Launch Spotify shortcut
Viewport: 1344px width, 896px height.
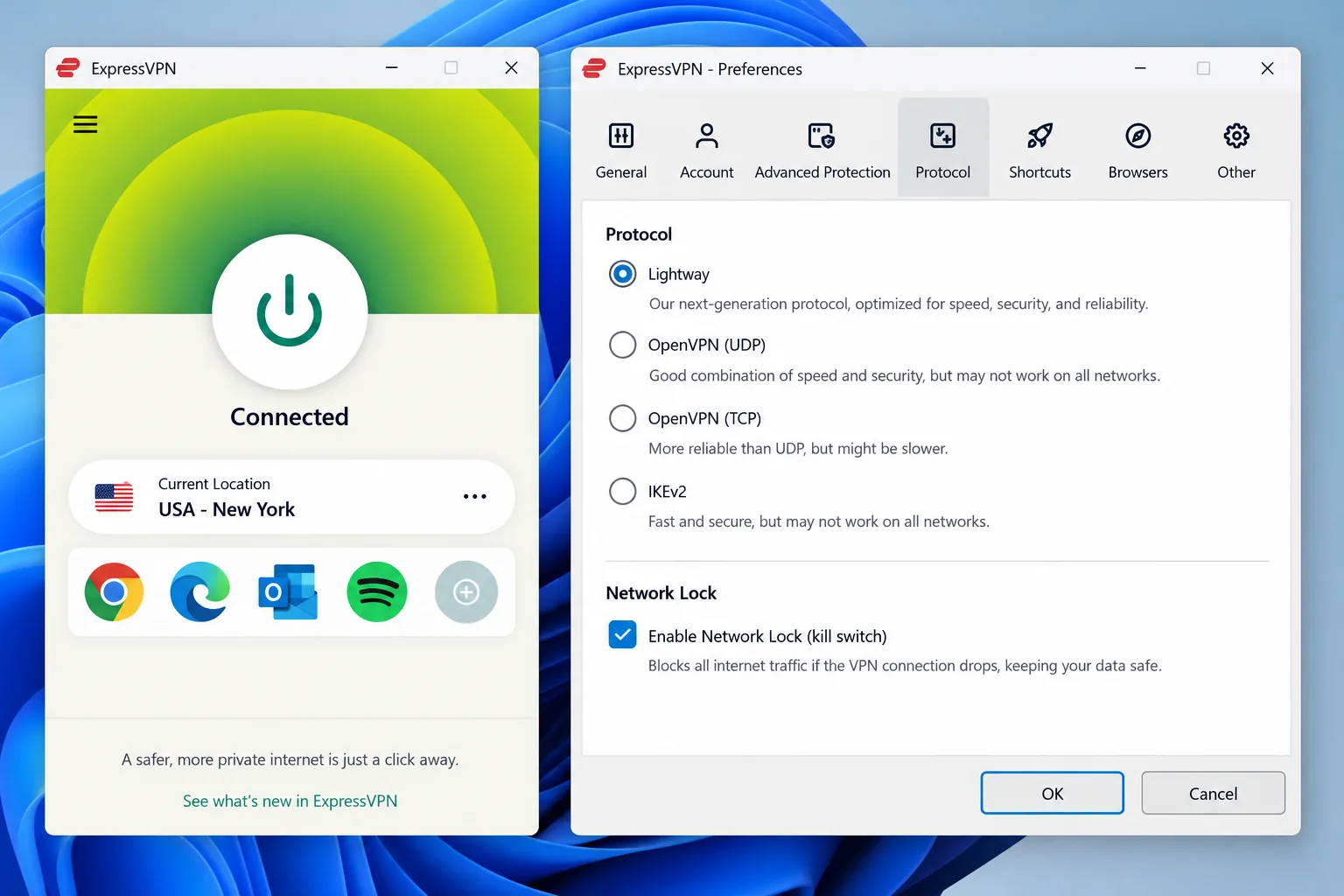[x=377, y=592]
